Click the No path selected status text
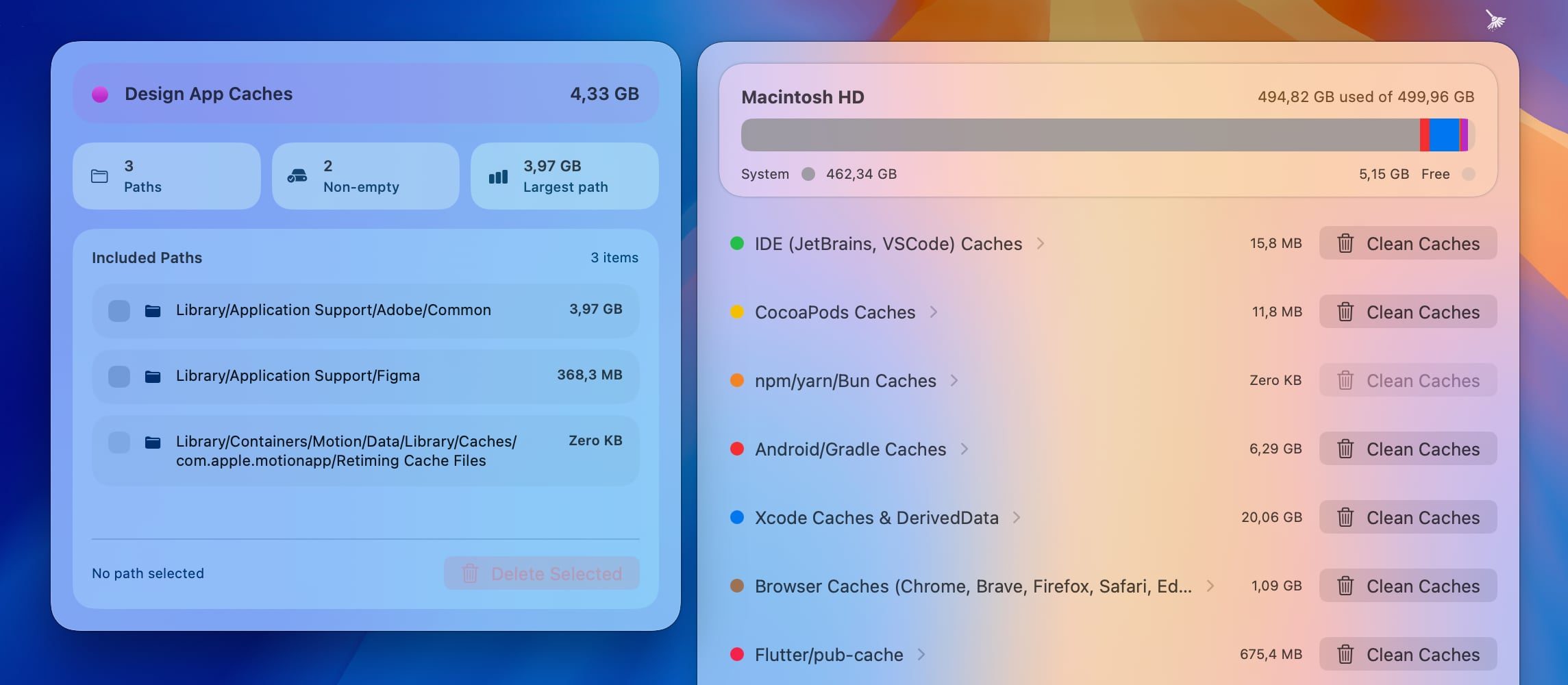Image resolution: width=1568 pixels, height=685 pixels. (x=148, y=573)
